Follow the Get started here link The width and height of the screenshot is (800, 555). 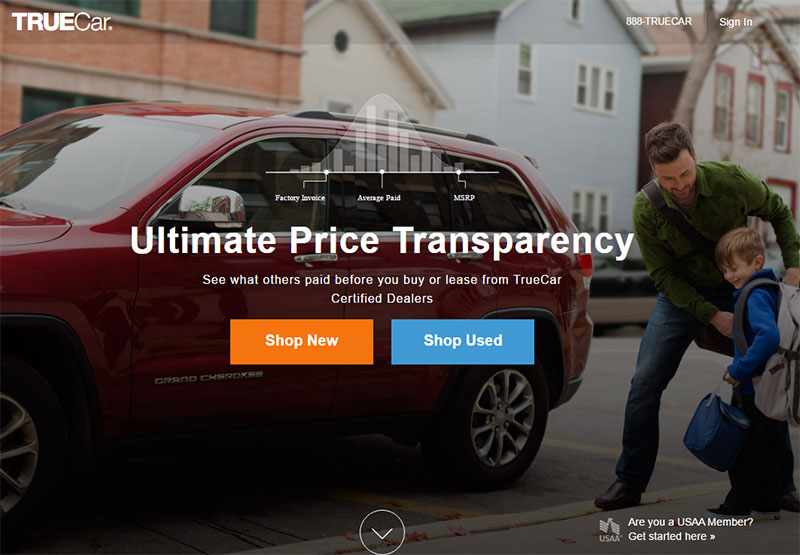(671, 536)
